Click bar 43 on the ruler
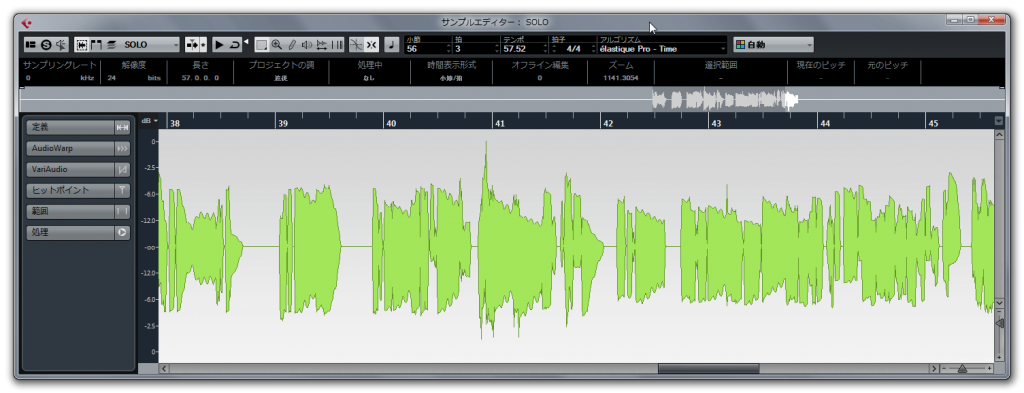 (716, 123)
